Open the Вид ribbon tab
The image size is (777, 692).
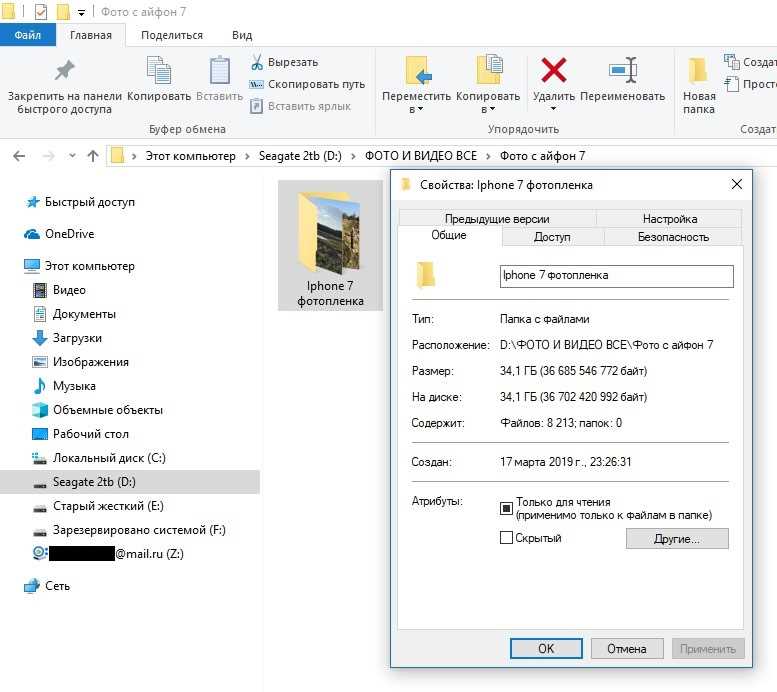tap(242, 35)
